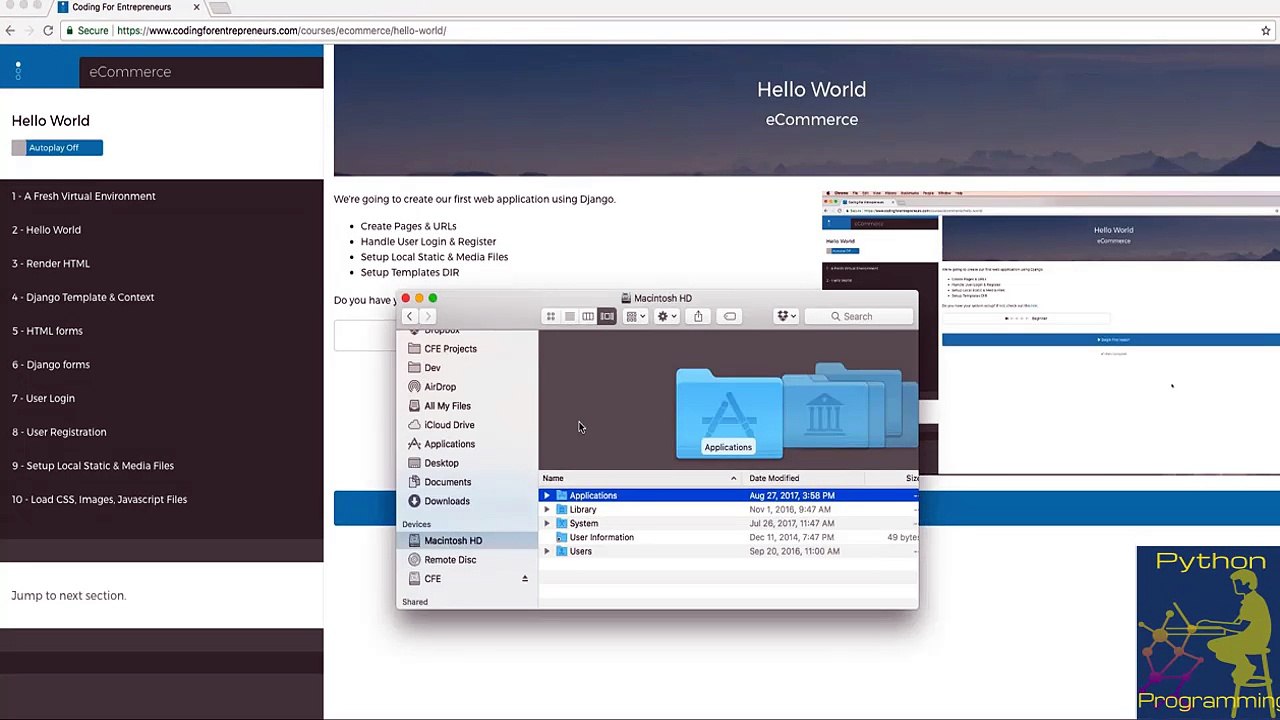Expand the System folder row
Viewport: 1280px width, 720px height.
point(546,524)
